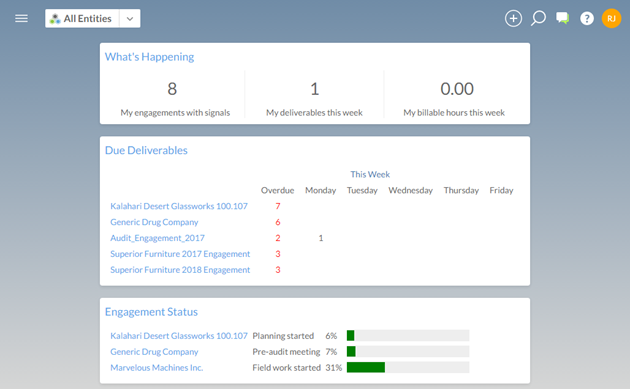Click the 1 deliverables this week count

[x=315, y=89]
